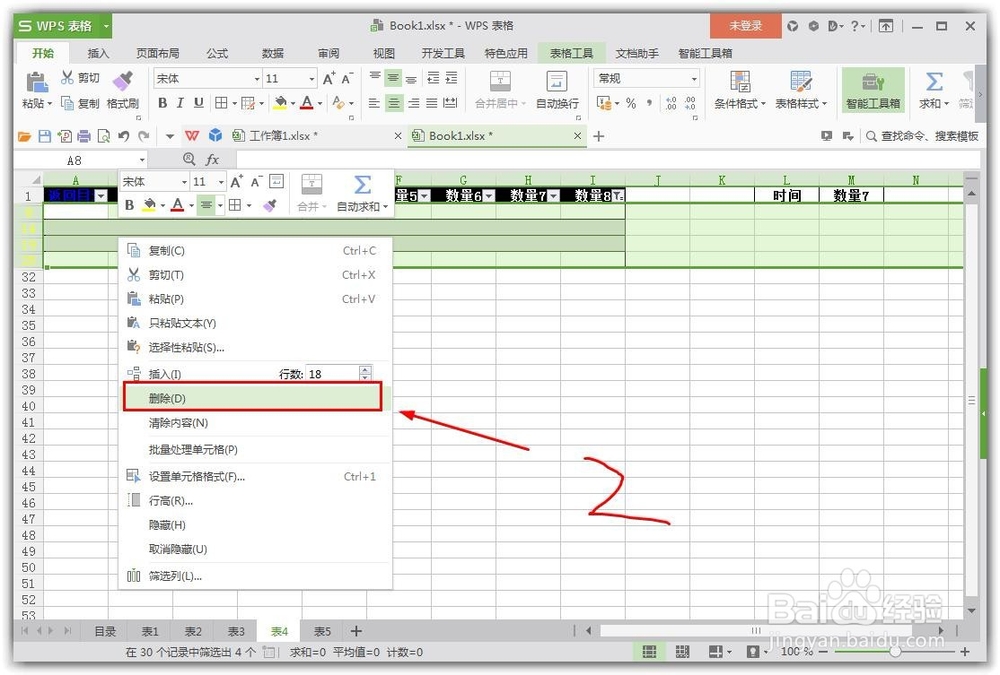This screenshot has width=1000, height=675.
Task: Select the Format Painter brush icon
Action: 122,81
